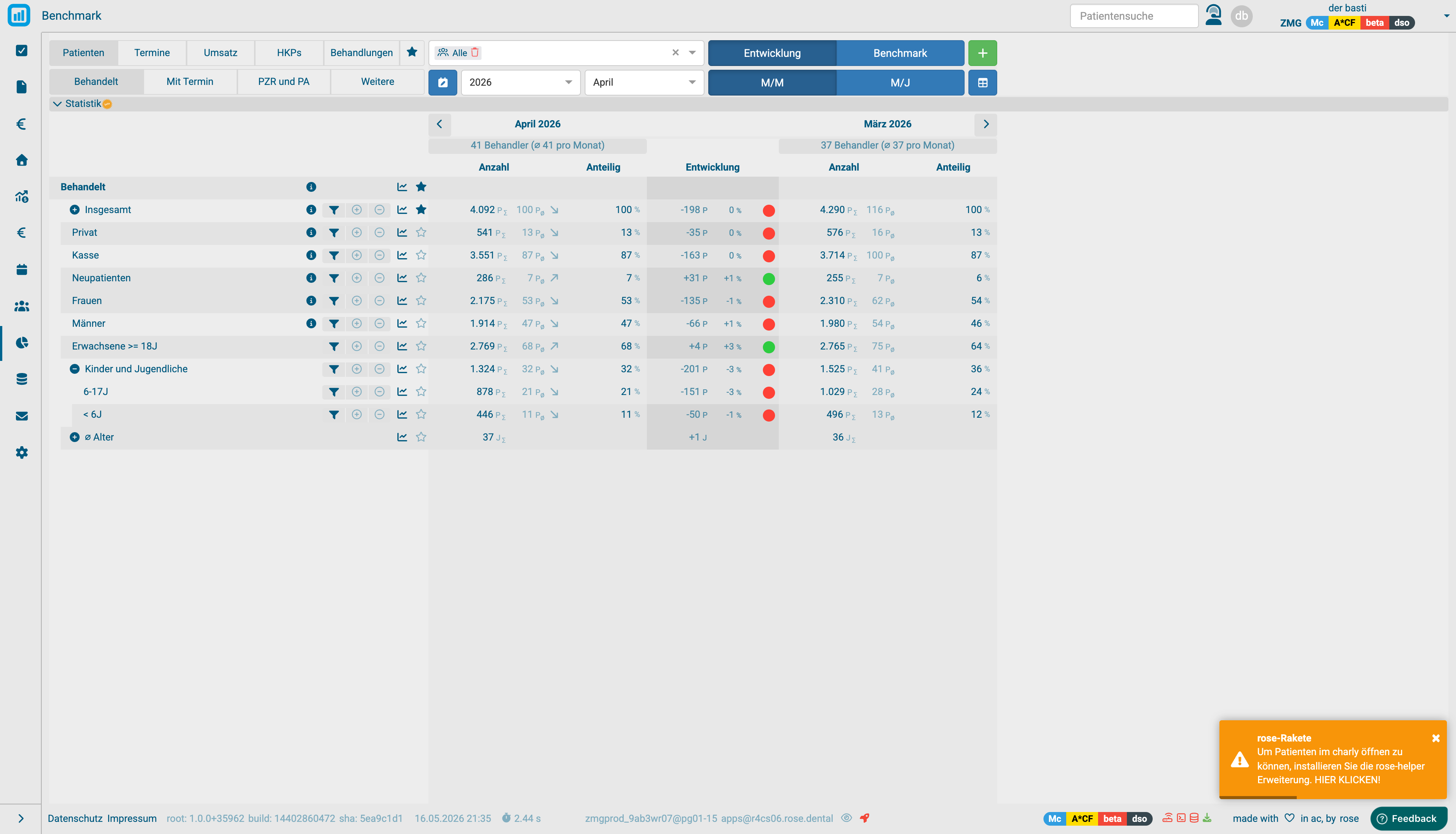Screen dimensions: 1456x834
Task: Expand the sidebar with the bottom chevron
Action: click(x=20, y=818)
